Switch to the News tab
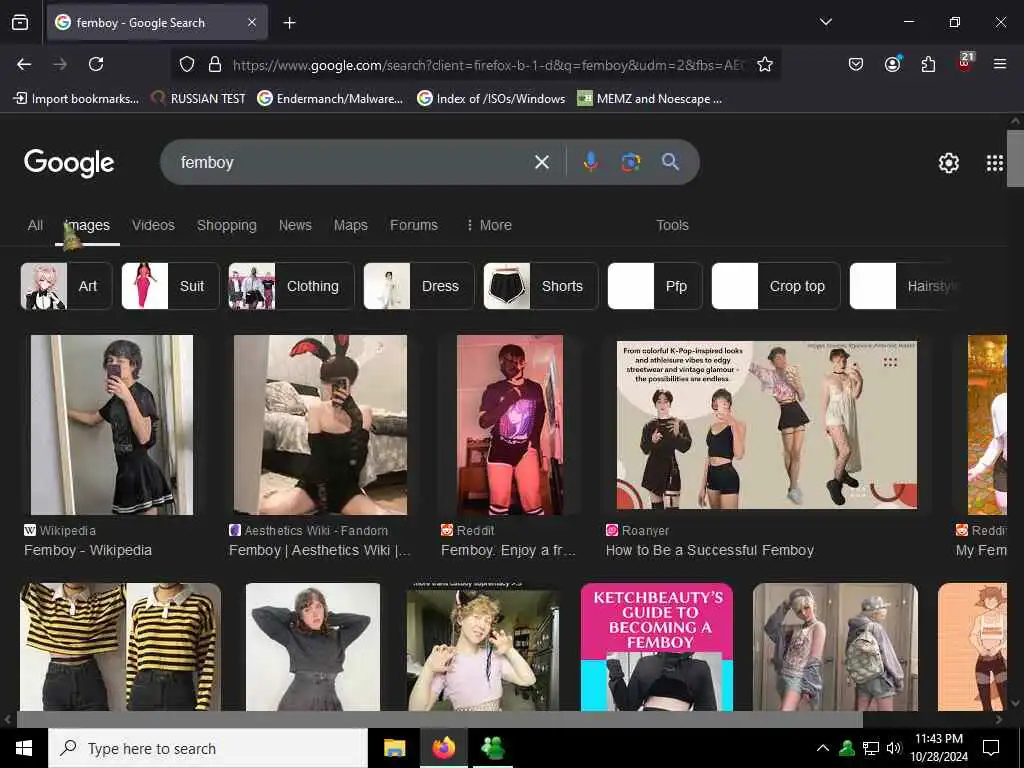The width and height of the screenshot is (1024, 768). [x=295, y=225]
